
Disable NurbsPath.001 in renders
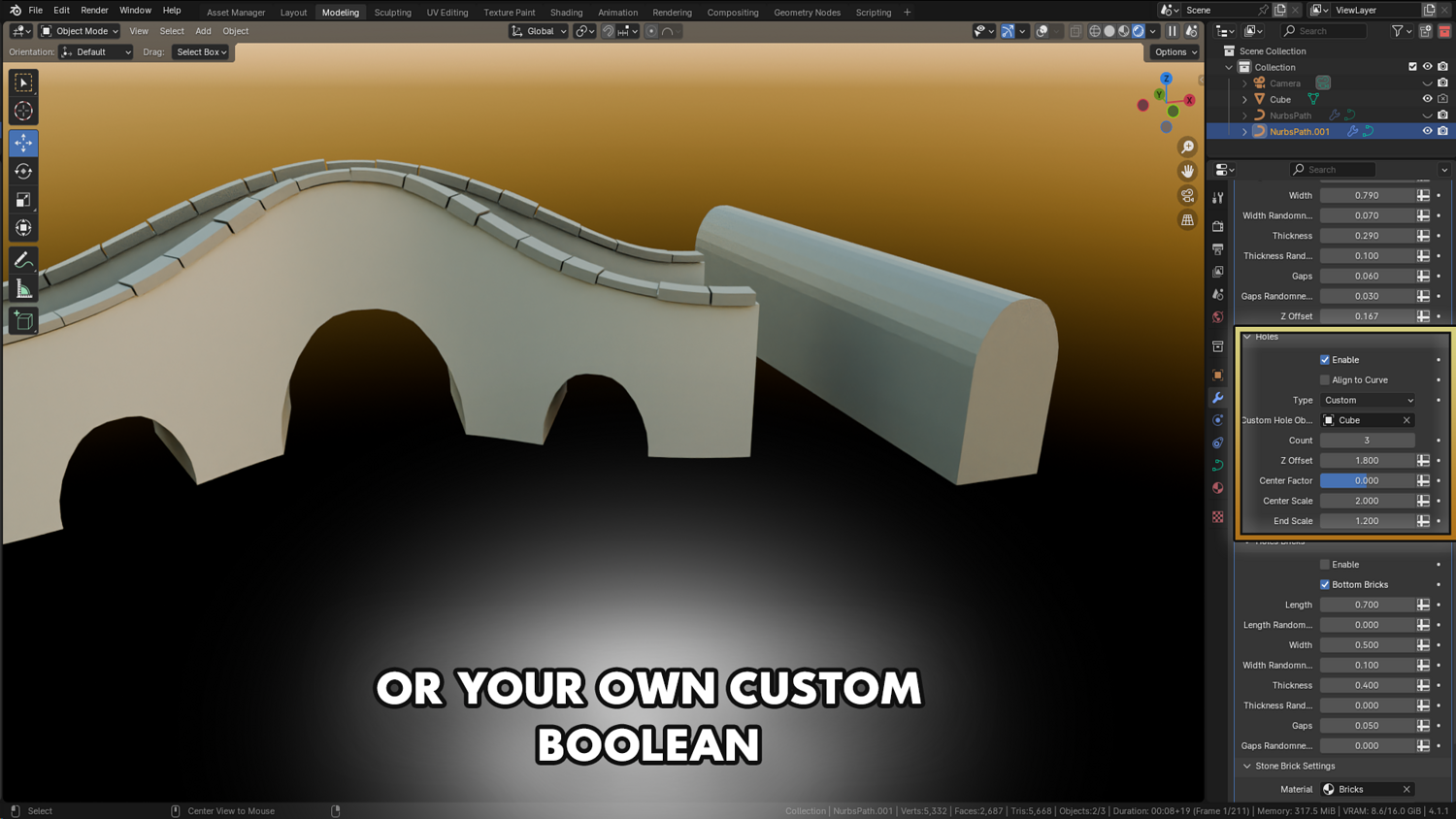click(1442, 131)
